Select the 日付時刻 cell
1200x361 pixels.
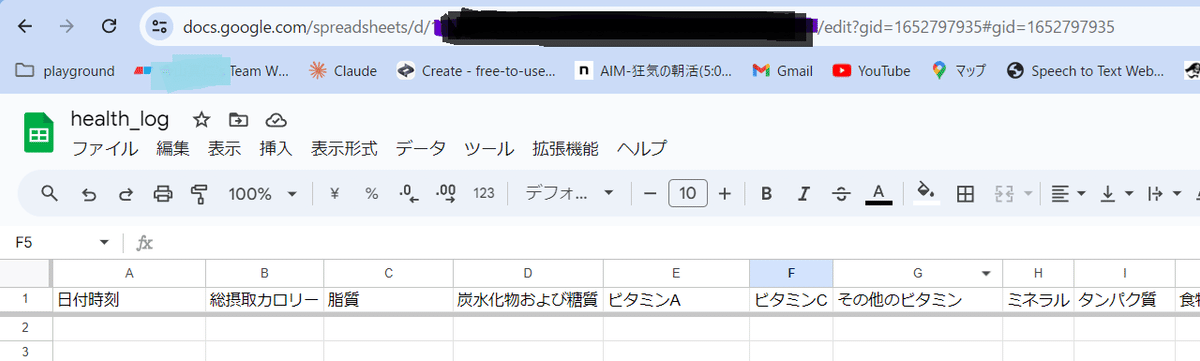(129, 299)
